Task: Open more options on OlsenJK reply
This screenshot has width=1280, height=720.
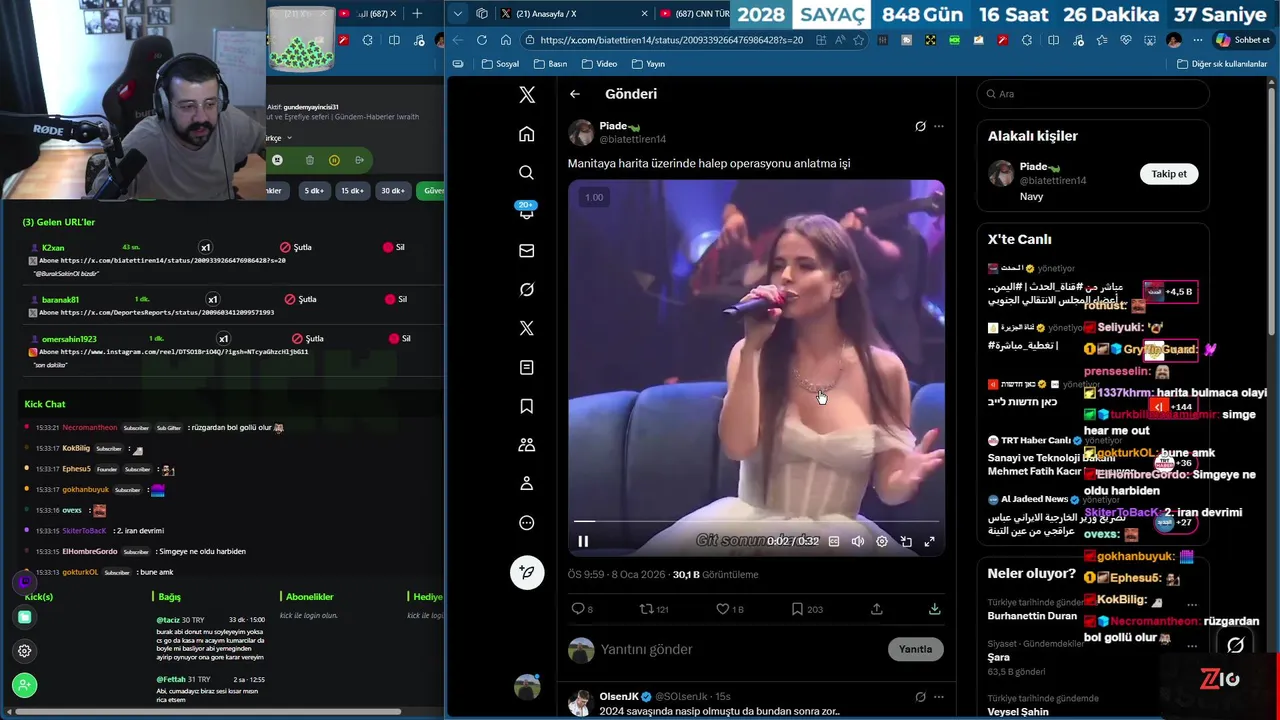Action: (938, 696)
